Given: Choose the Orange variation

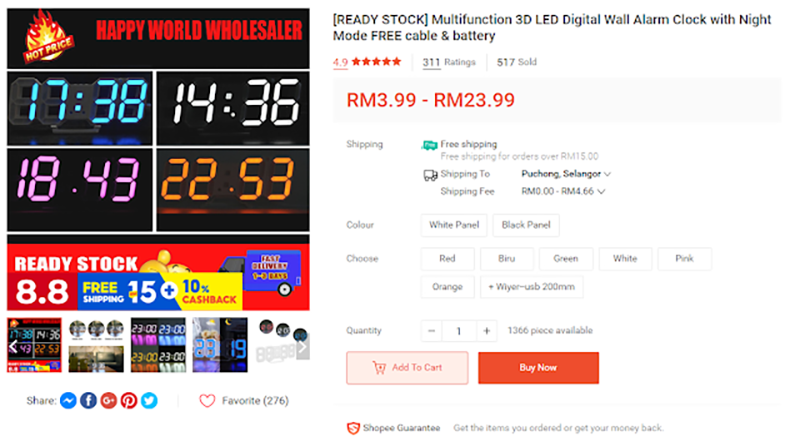Looking at the screenshot, I should click(x=447, y=287).
